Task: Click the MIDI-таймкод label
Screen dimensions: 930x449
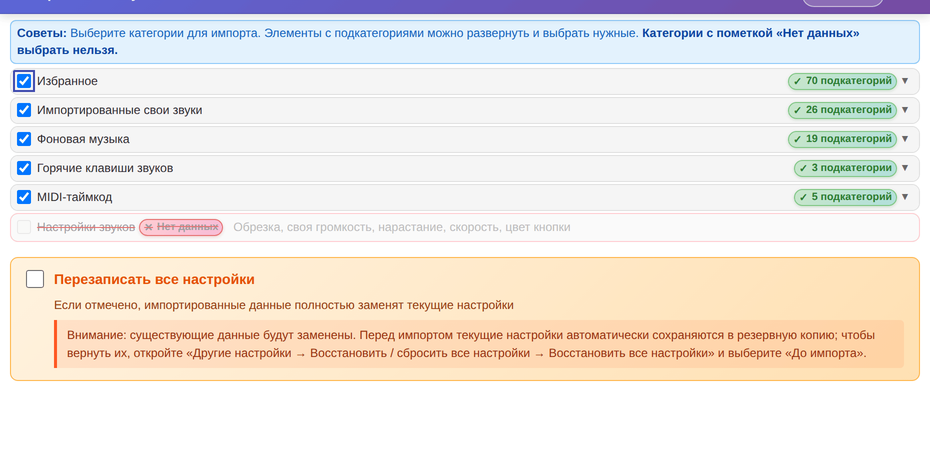Action: 74,197
